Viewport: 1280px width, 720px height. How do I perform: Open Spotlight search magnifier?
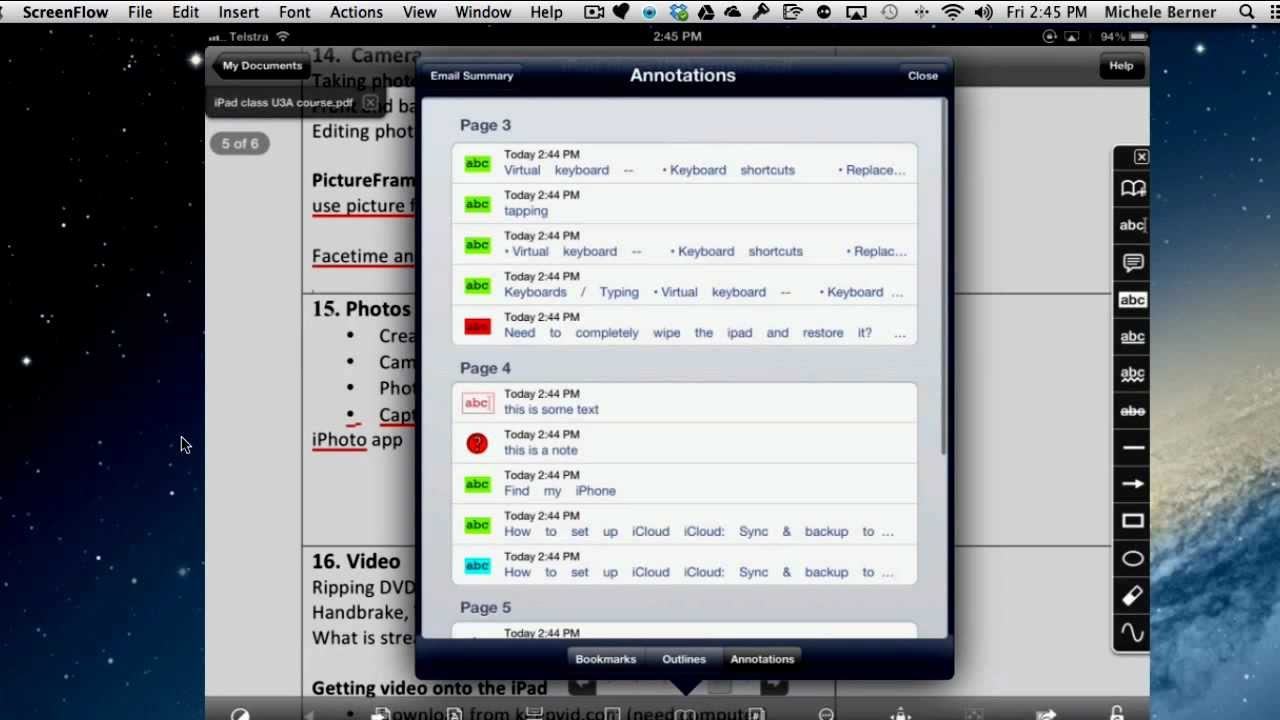tap(1246, 12)
